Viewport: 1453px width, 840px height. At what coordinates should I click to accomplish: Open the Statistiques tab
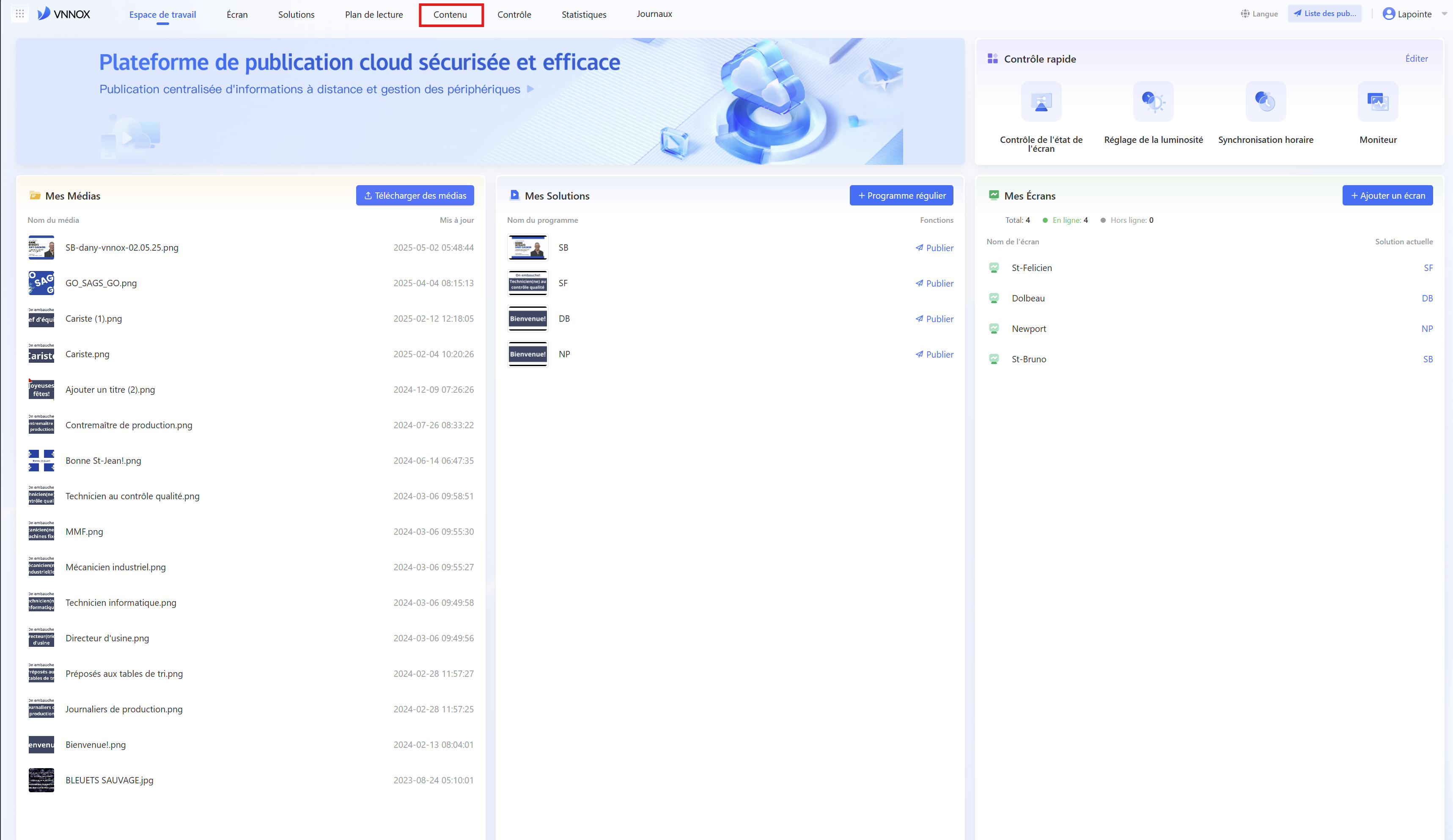583,14
